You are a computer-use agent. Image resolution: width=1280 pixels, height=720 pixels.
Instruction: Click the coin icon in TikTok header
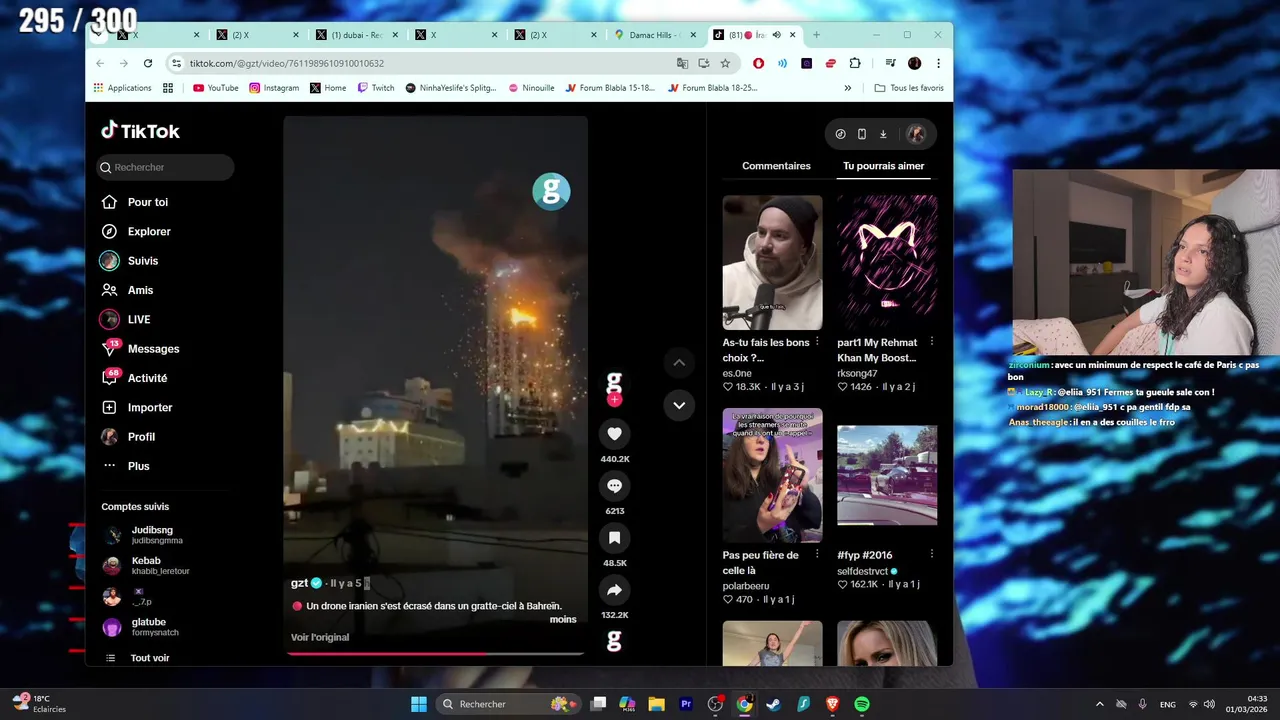click(840, 134)
